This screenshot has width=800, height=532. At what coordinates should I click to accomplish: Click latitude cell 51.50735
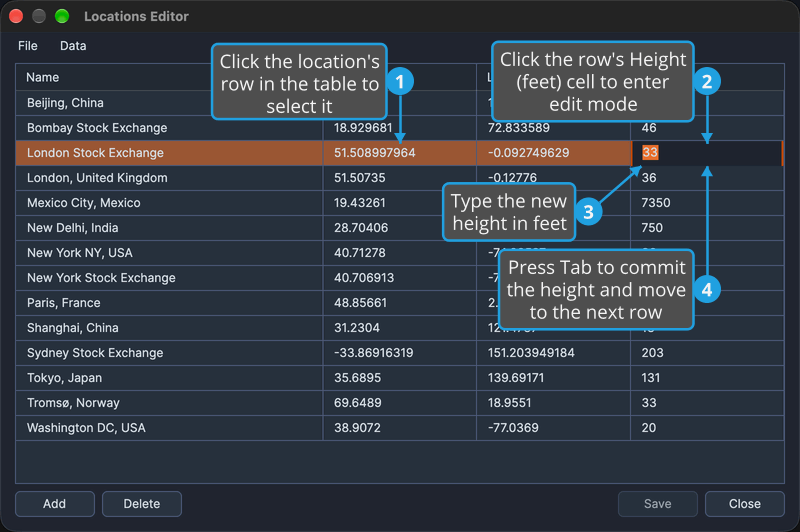399,178
